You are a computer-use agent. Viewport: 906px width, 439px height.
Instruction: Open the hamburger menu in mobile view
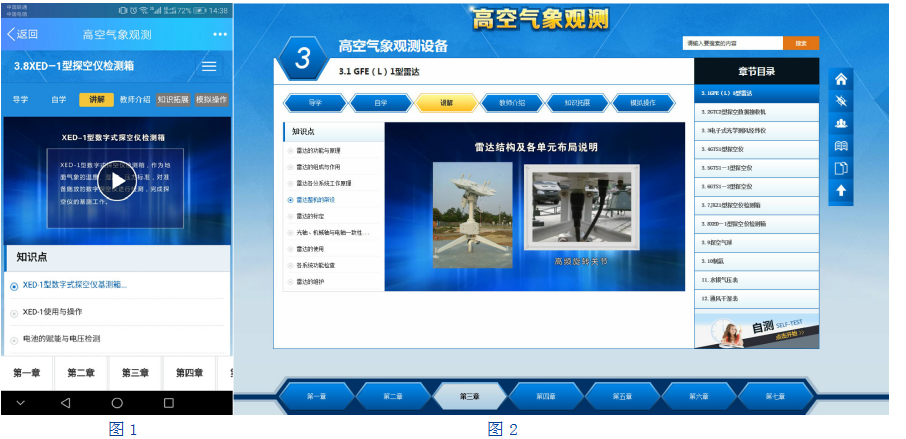coord(209,66)
